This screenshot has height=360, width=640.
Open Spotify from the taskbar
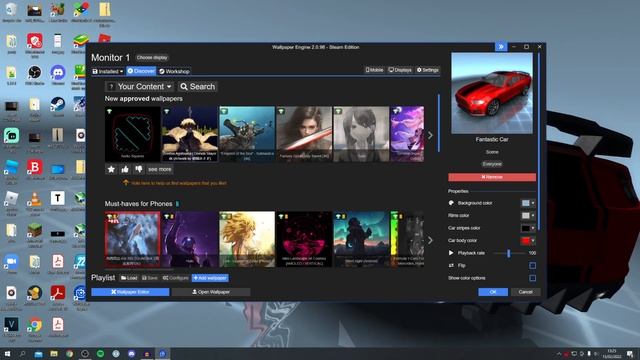pos(100,353)
